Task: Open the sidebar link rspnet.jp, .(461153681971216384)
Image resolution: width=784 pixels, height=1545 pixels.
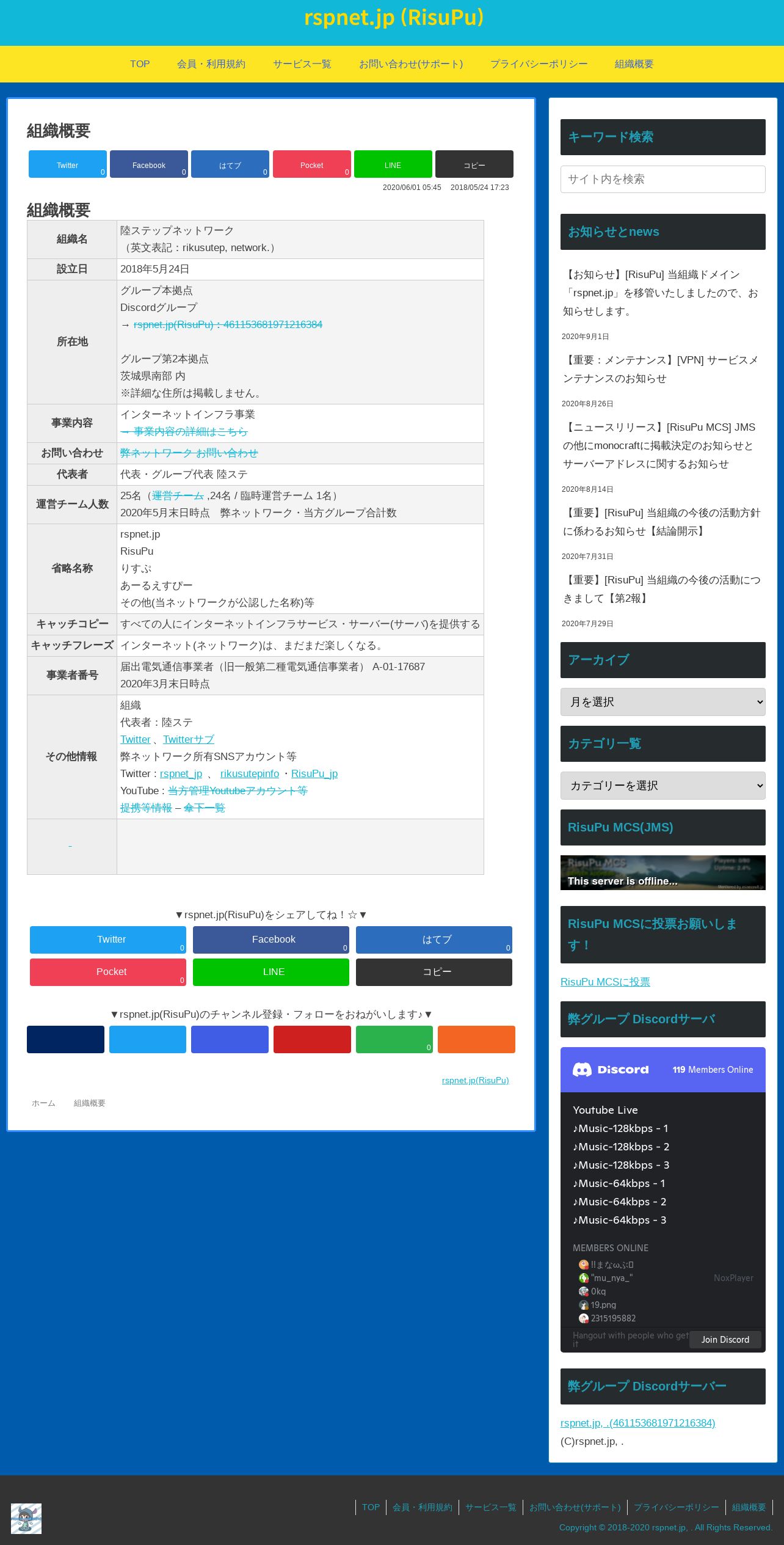Action: pyautogui.click(x=638, y=1423)
